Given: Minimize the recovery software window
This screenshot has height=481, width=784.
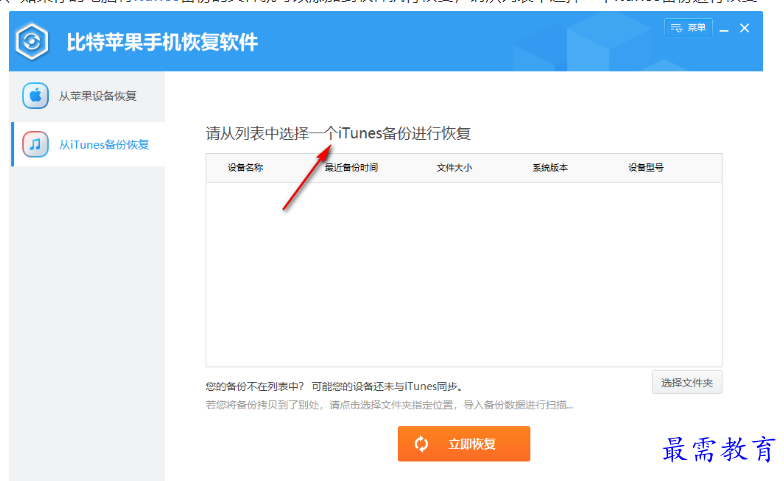Looking at the screenshot, I should (x=724, y=29).
